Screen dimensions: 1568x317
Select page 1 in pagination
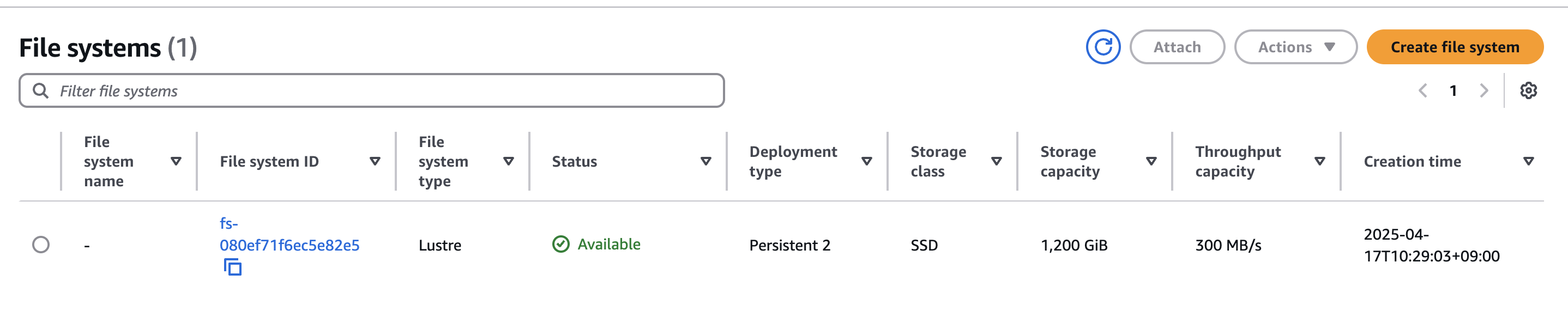(x=1453, y=90)
